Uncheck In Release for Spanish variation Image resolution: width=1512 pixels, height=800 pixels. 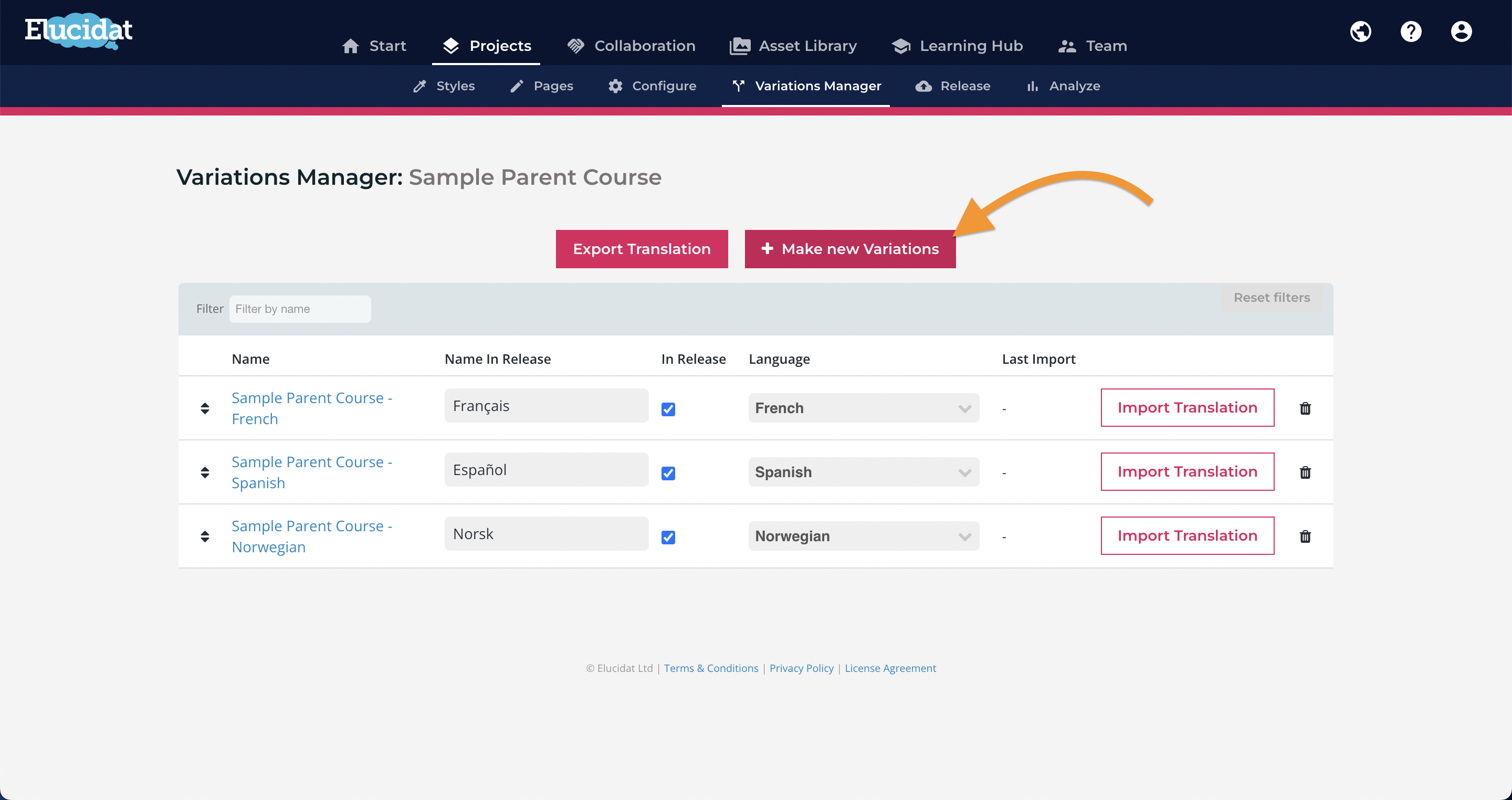click(x=668, y=473)
